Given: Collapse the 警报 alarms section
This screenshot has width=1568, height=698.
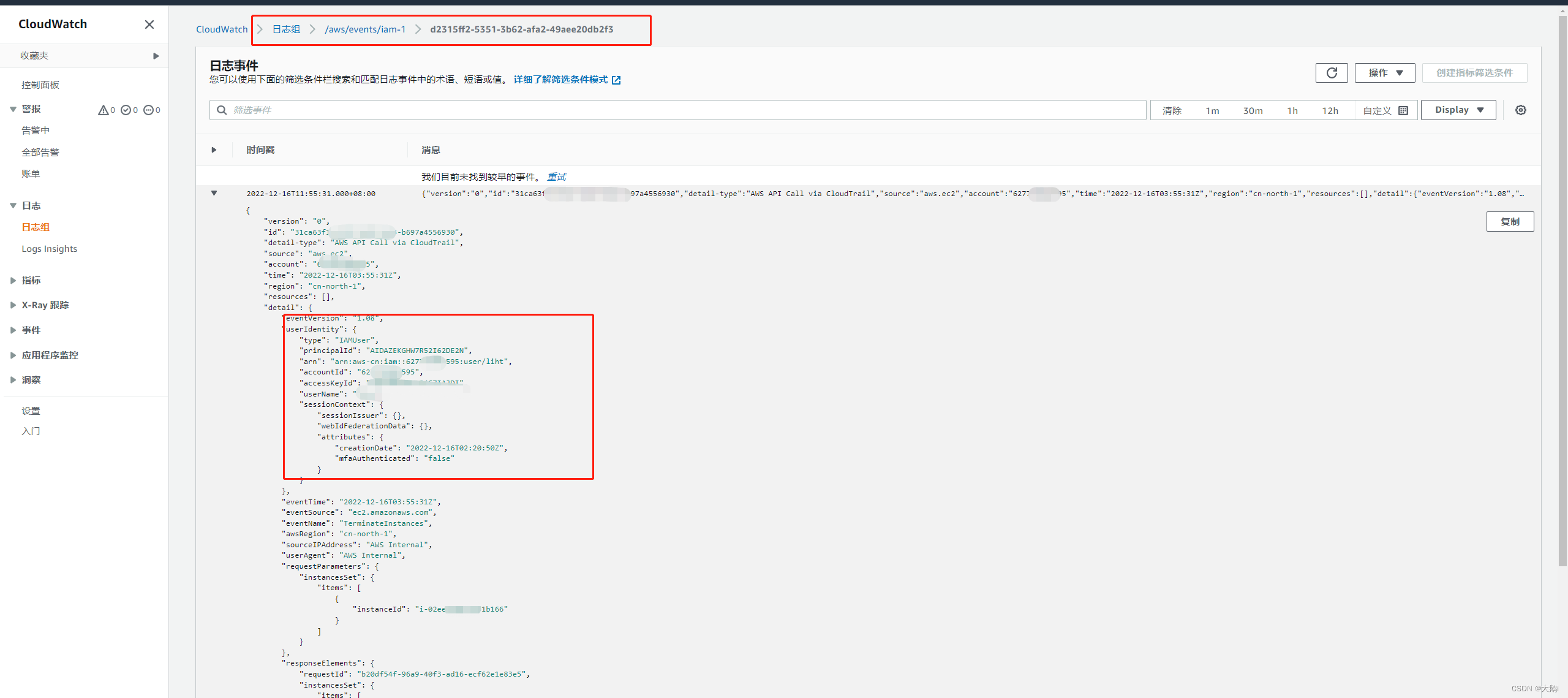Looking at the screenshot, I should coord(13,109).
